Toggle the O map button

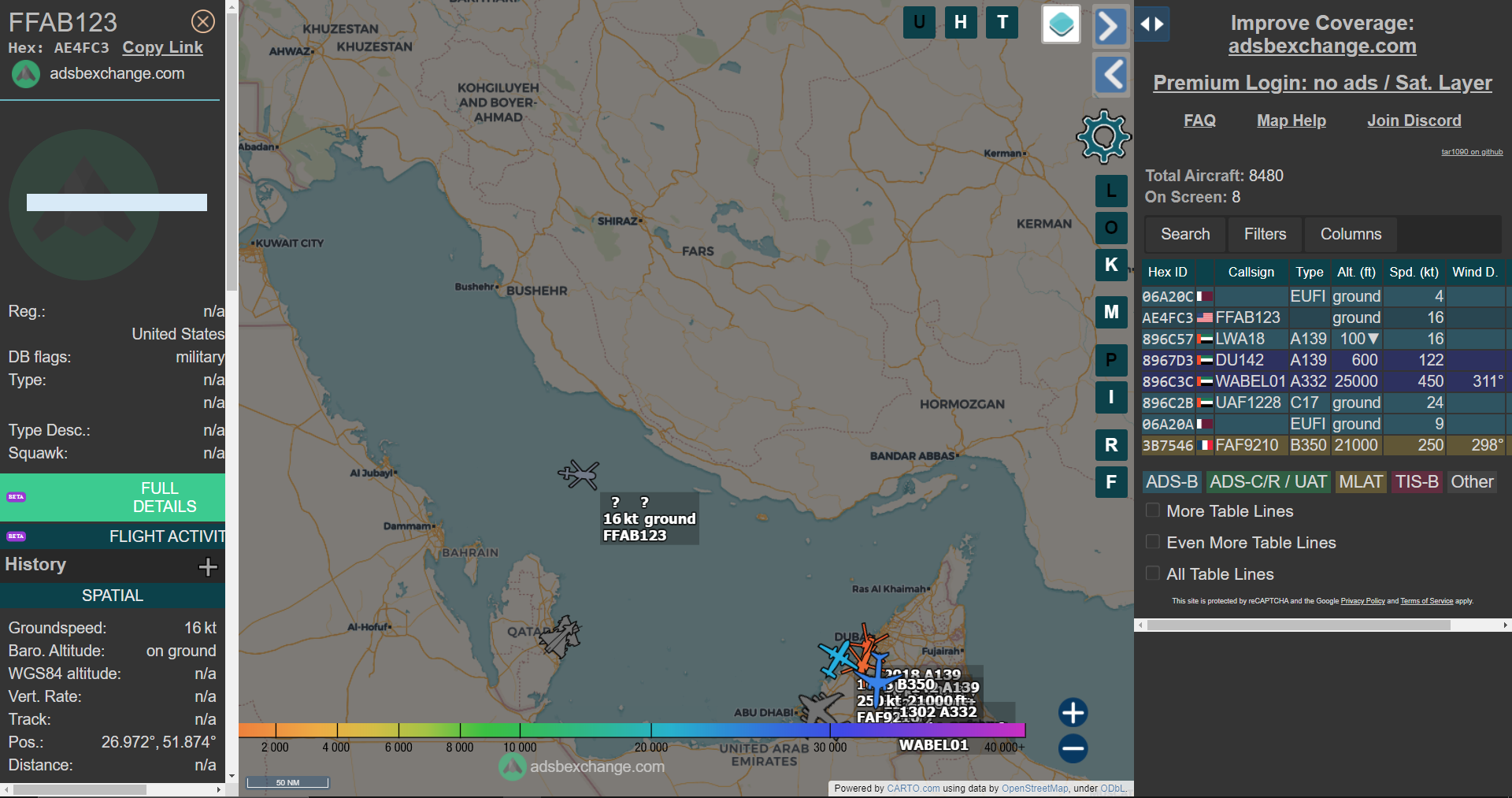point(1111,228)
